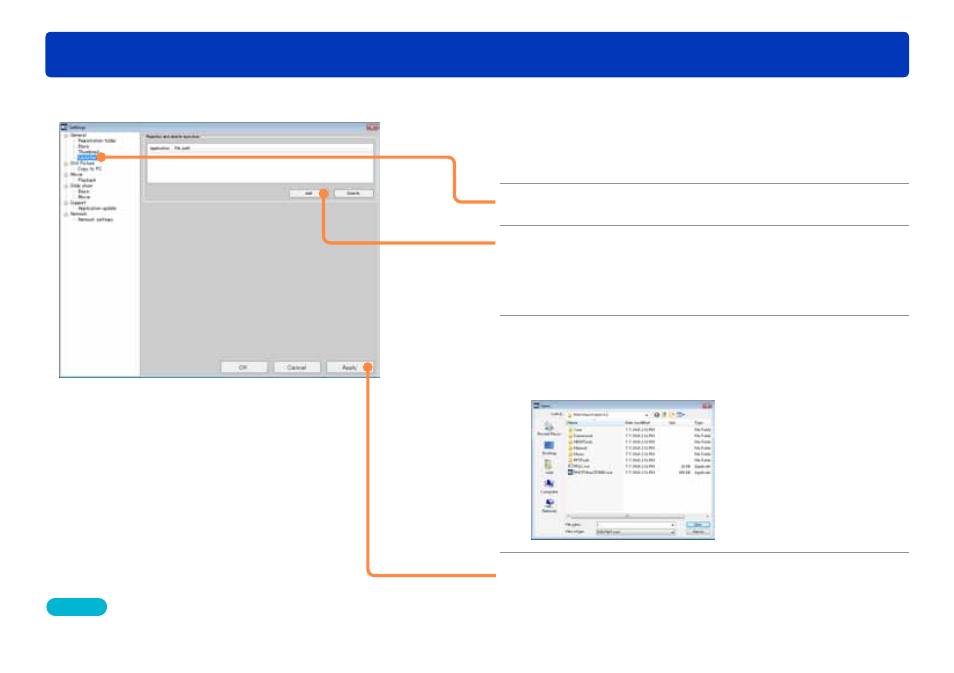Click the create new folder icon
Viewport: 954px width, 673px height.
point(672,414)
